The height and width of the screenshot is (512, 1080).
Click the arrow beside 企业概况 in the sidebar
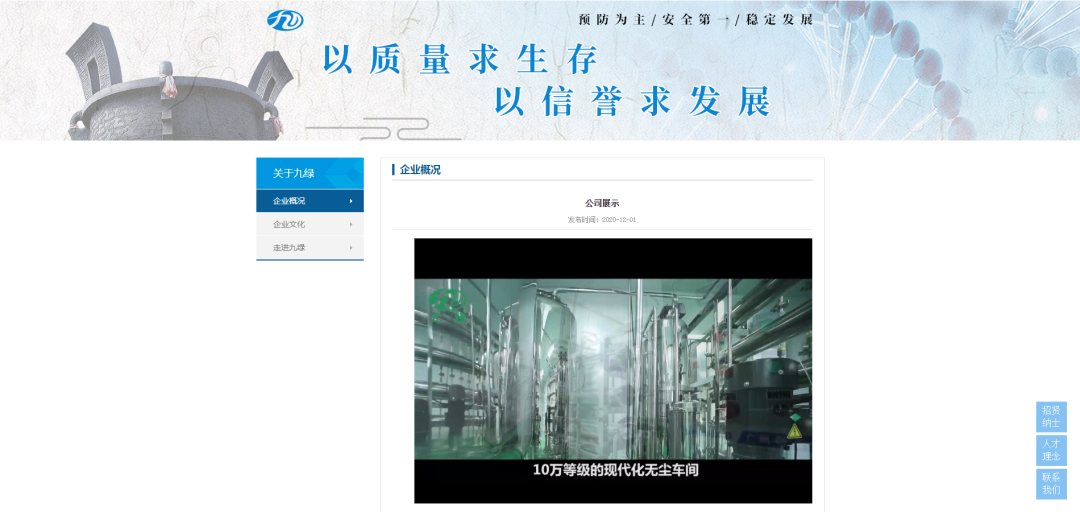tap(351, 201)
